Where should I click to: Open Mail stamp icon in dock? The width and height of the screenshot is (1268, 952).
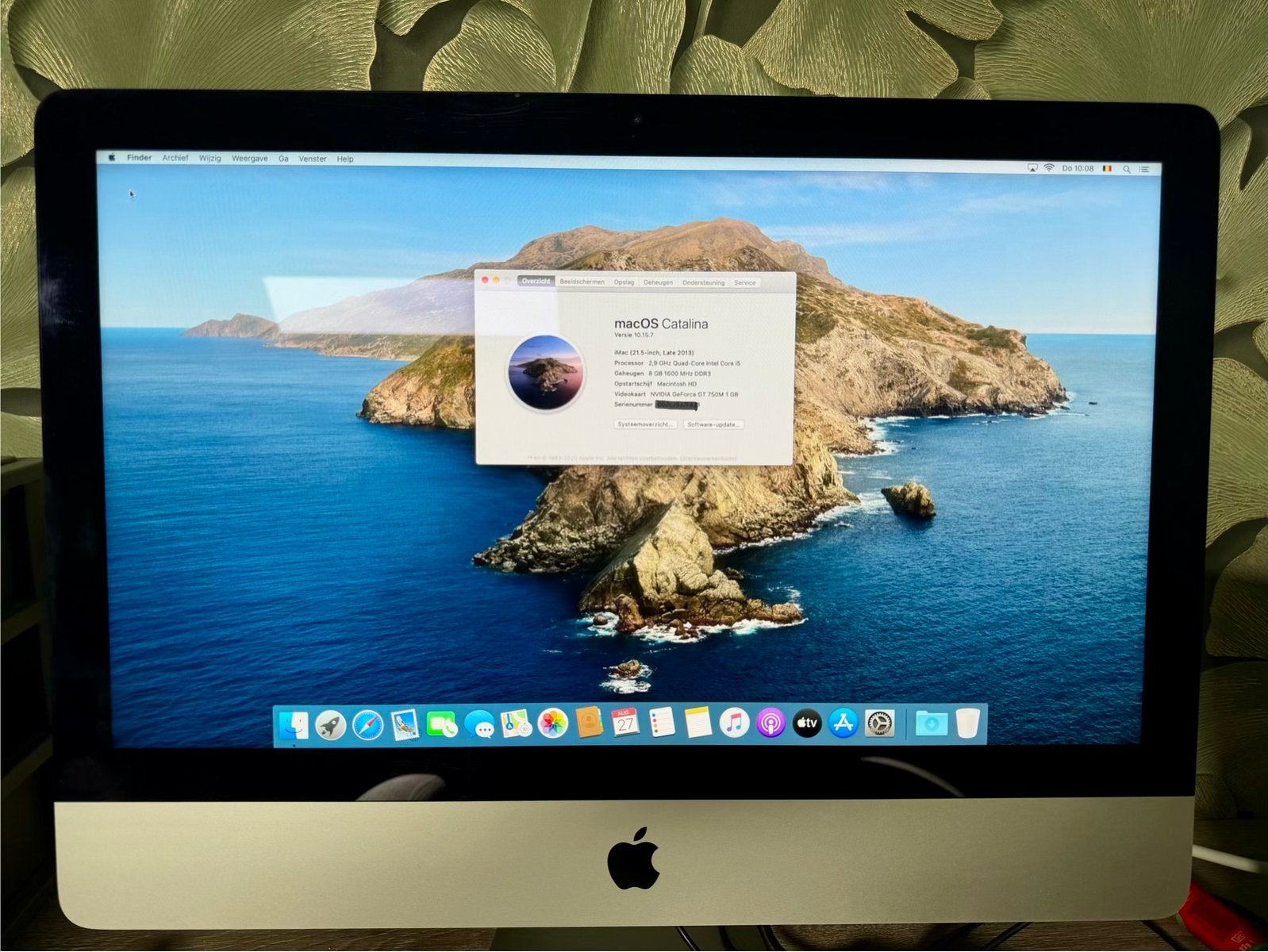click(405, 724)
